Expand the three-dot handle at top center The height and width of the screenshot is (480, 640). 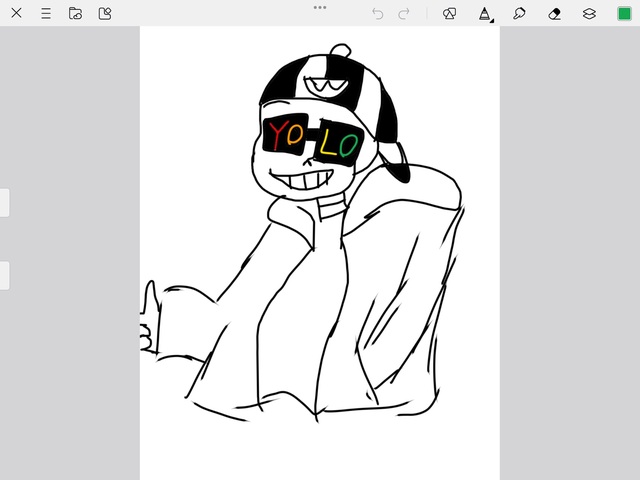pyautogui.click(x=320, y=7)
